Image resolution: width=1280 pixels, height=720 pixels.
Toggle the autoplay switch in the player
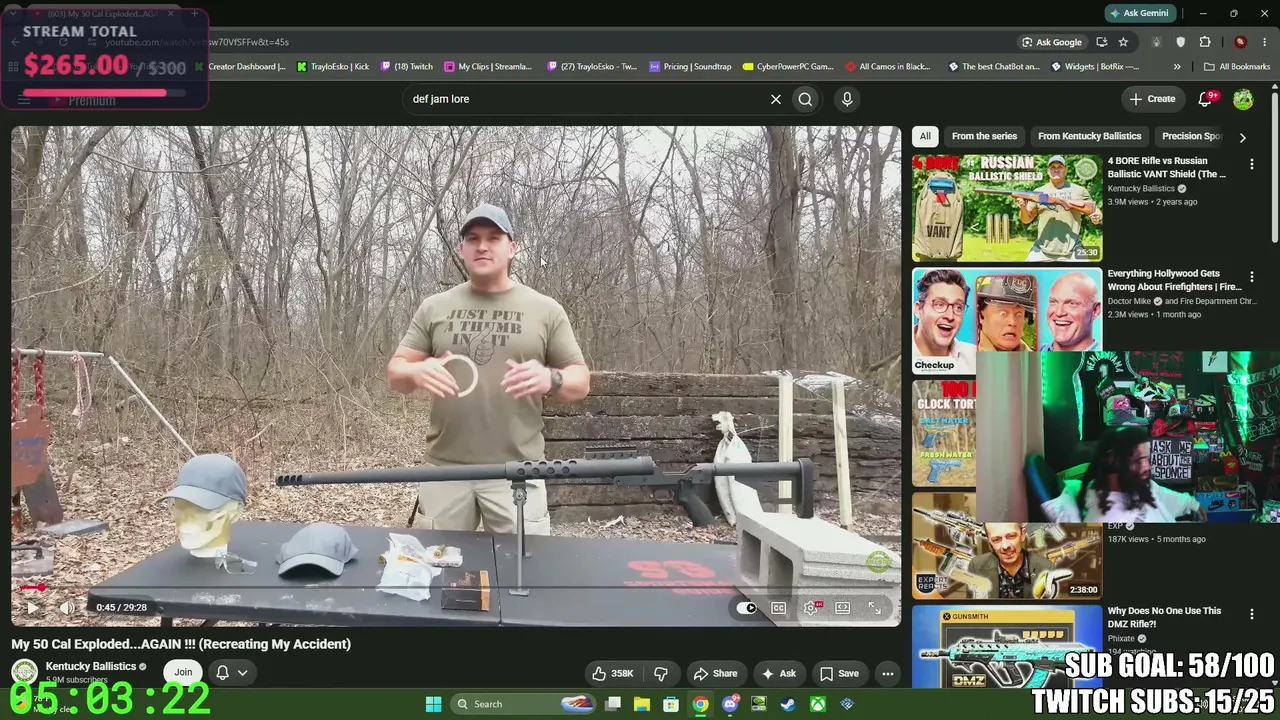tap(746, 607)
